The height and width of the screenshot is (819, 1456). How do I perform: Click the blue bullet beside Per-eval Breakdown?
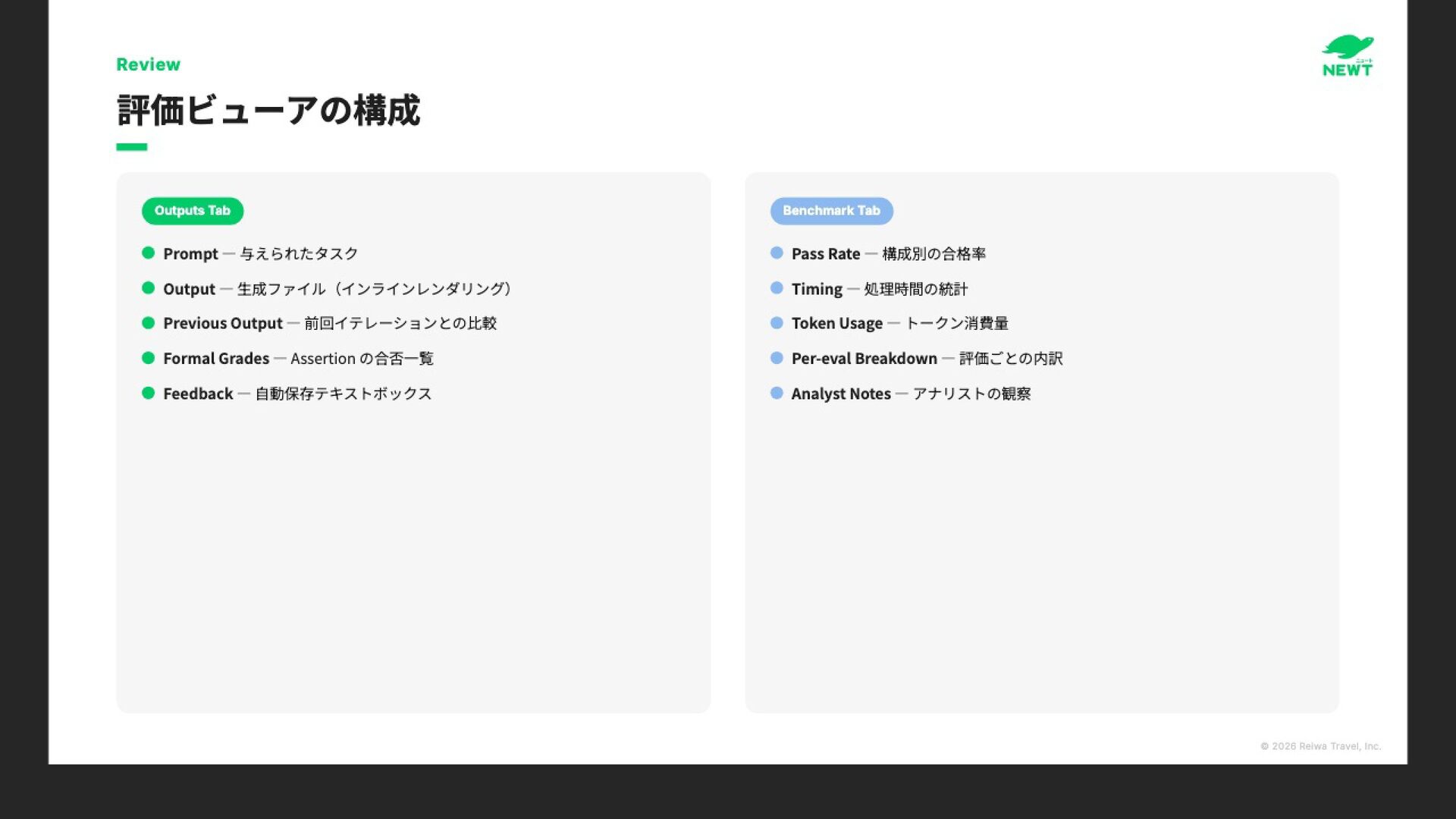point(777,358)
